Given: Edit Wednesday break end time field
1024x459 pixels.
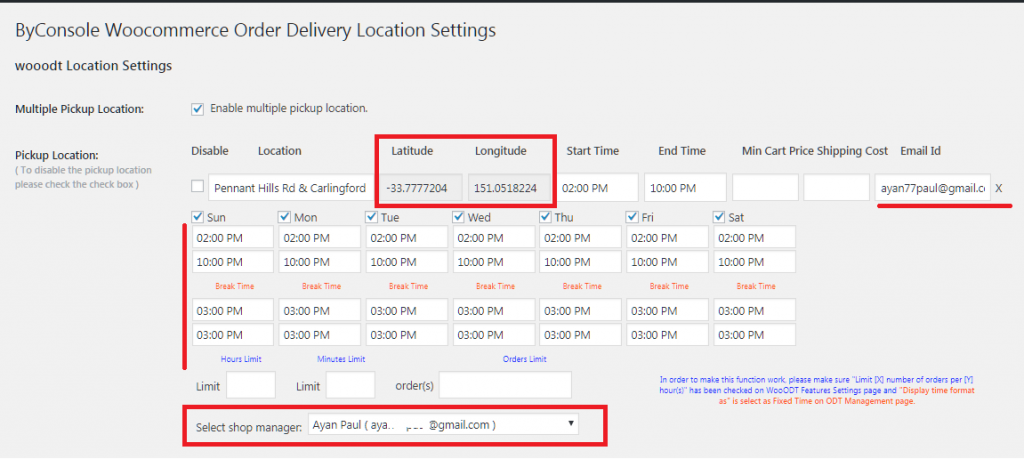Looking at the screenshot, I should [x=494, y=335].
